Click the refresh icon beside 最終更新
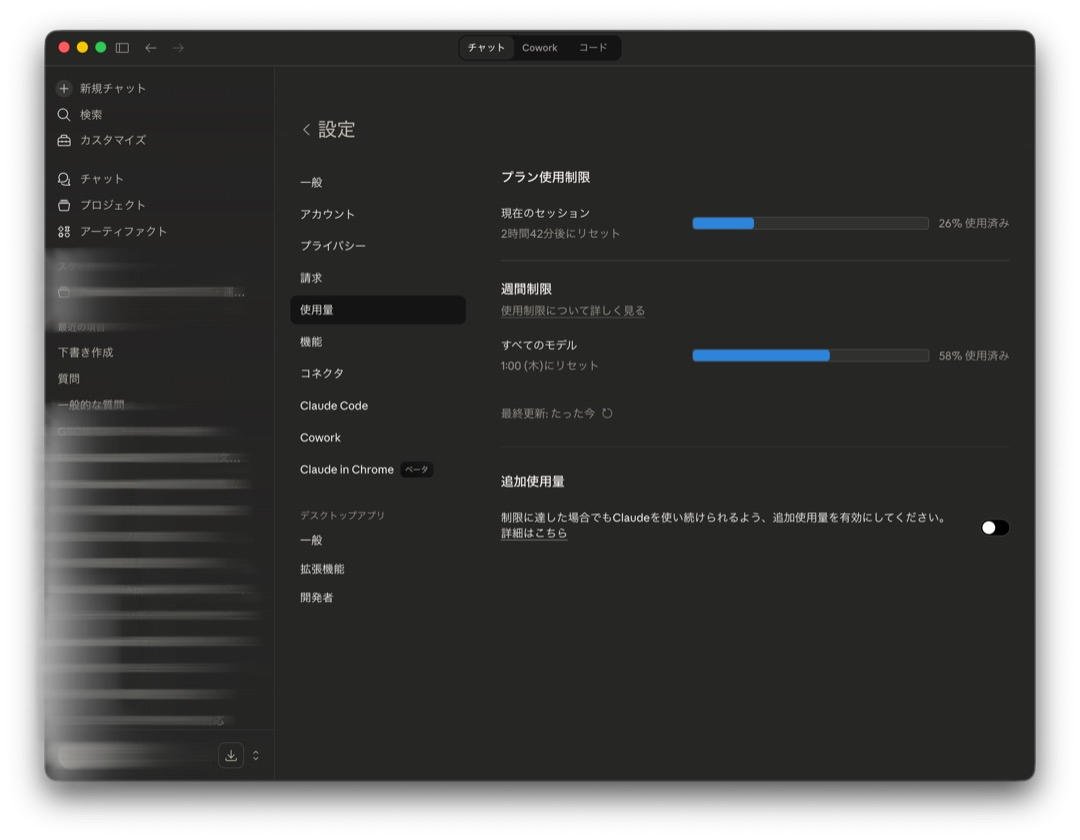This screenshot has height=840, width=1080. pos(607,413)
